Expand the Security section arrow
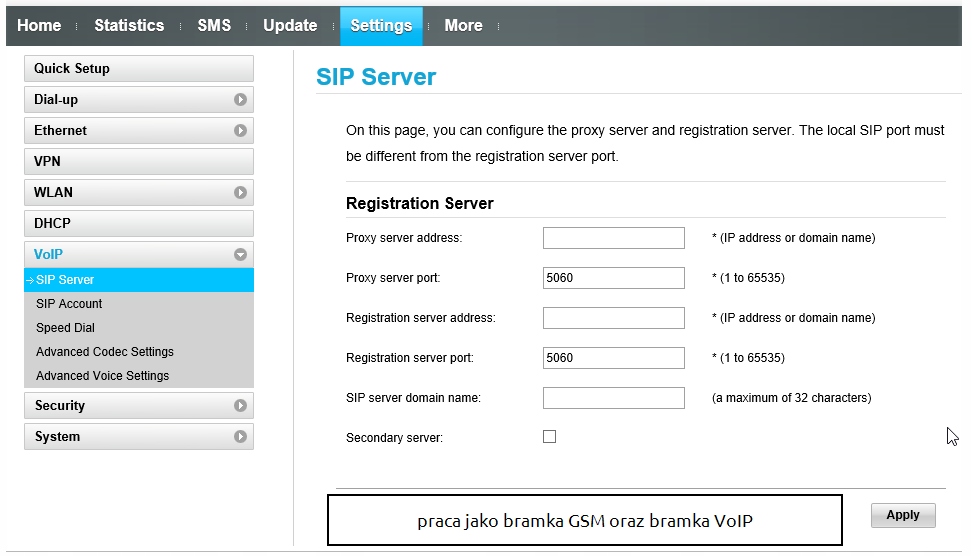This screenshot has width=972, height=556. [240, 406]
